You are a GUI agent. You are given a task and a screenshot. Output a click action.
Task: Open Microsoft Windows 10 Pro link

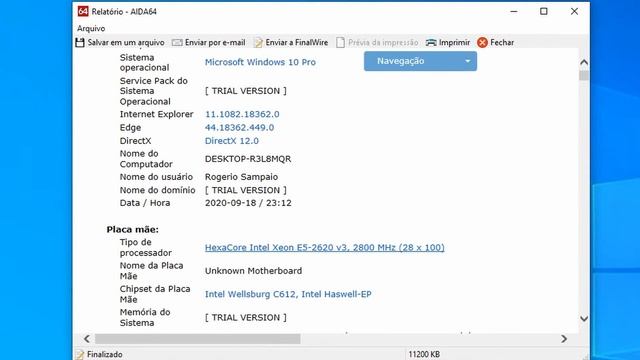[260, 62]
